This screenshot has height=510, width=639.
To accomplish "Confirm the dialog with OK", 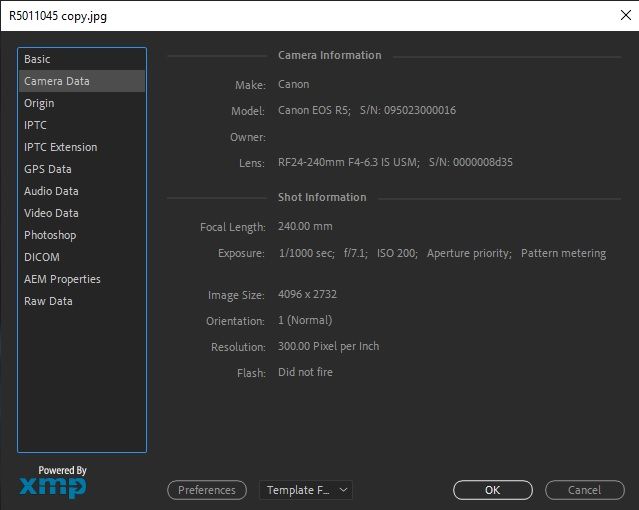I will [x=492, y=490].
